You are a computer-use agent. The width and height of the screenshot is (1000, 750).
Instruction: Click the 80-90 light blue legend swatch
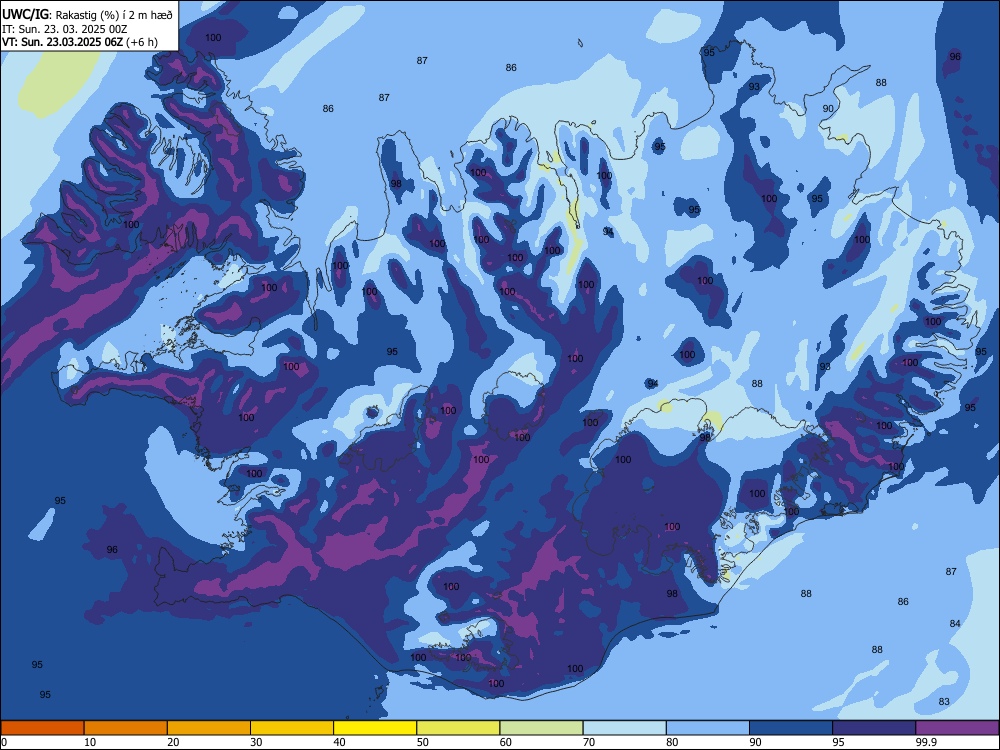[708, 728]
